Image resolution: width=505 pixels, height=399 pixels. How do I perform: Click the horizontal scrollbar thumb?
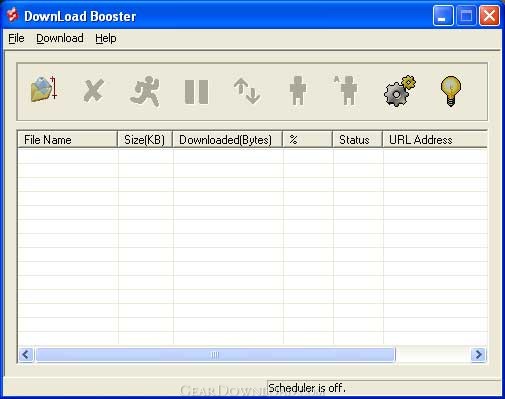(215, 354)
